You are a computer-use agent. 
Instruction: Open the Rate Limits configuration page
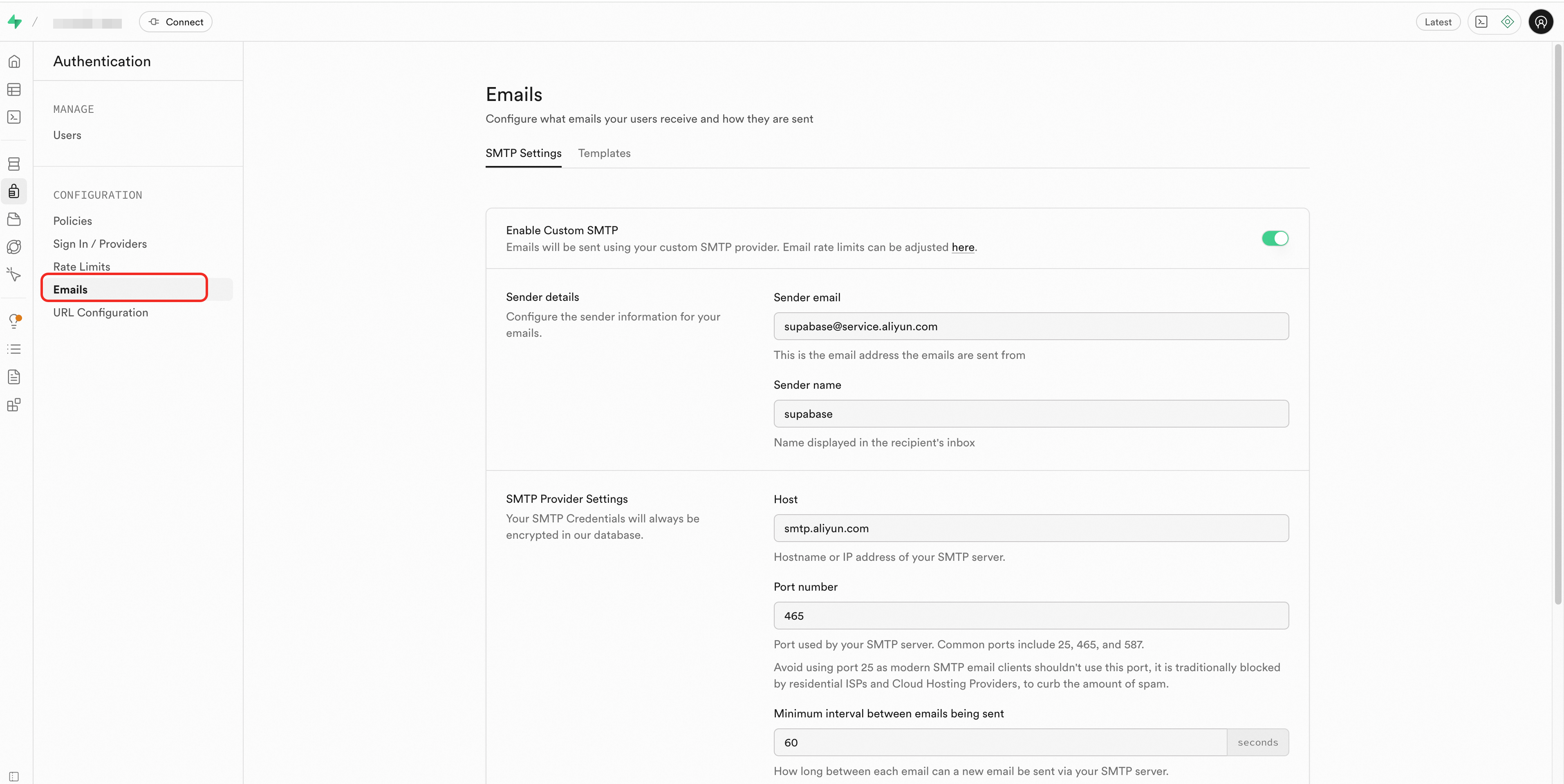tap(82, 267)
